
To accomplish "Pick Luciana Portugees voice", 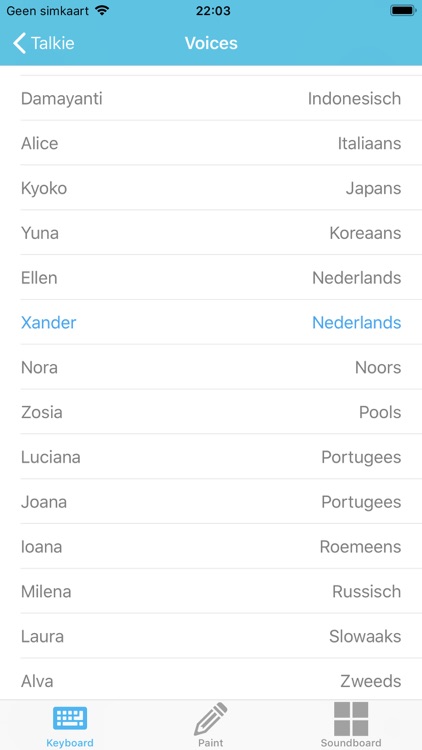I will [211, 457].
